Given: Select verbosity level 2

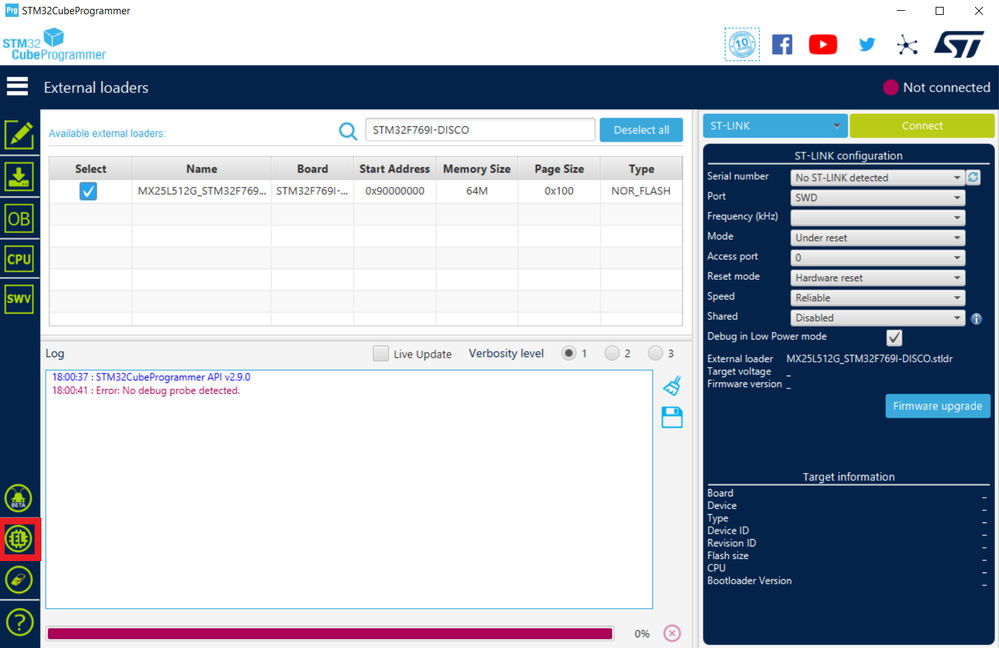Looking at the screenshot, I should 612,353.
